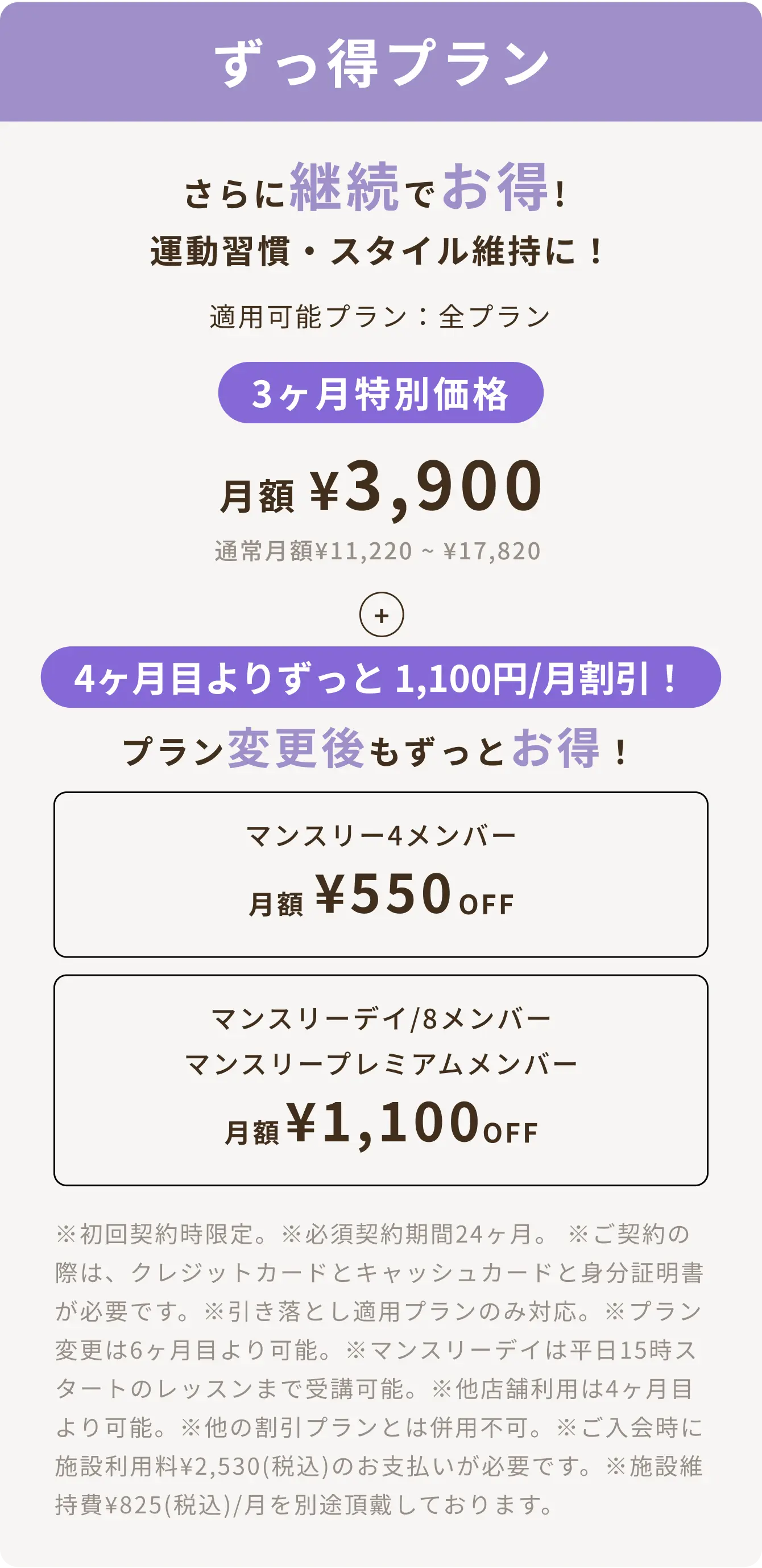Click the 適用可能プラン：全プラン text

(x=380, y=316)
